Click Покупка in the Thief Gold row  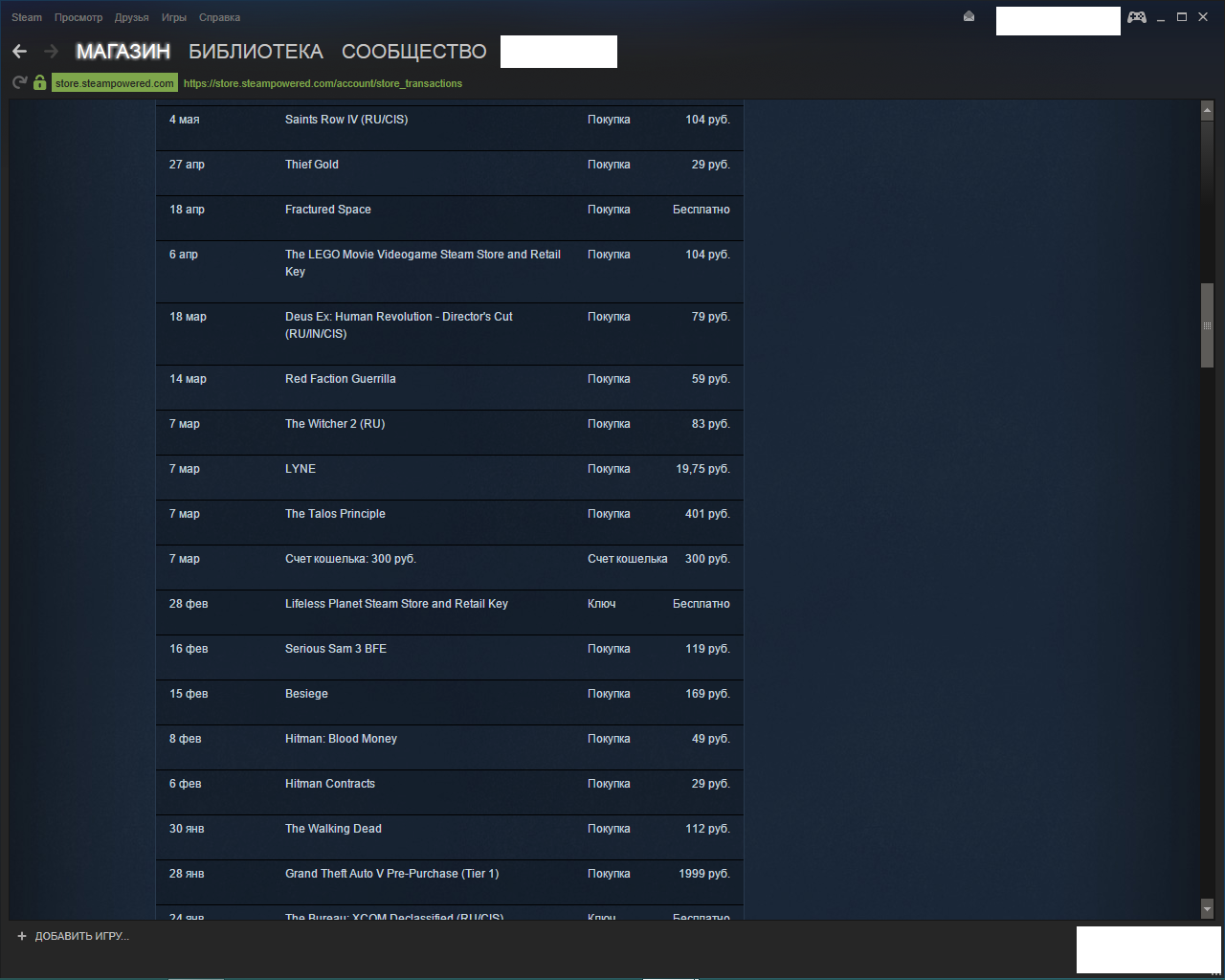point(609,165)
